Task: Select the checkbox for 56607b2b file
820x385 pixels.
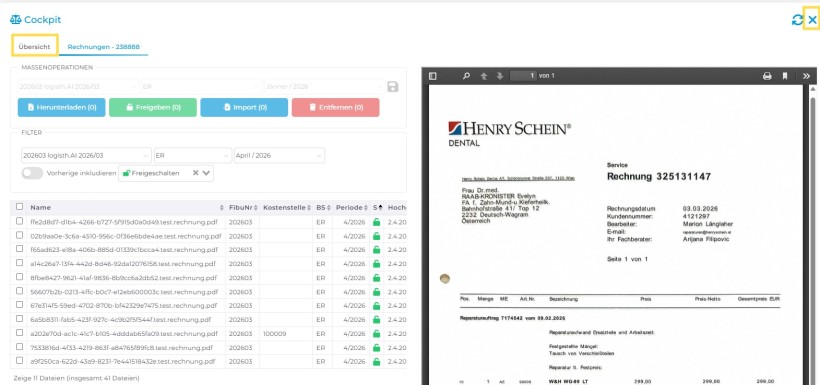Action: 19,291
